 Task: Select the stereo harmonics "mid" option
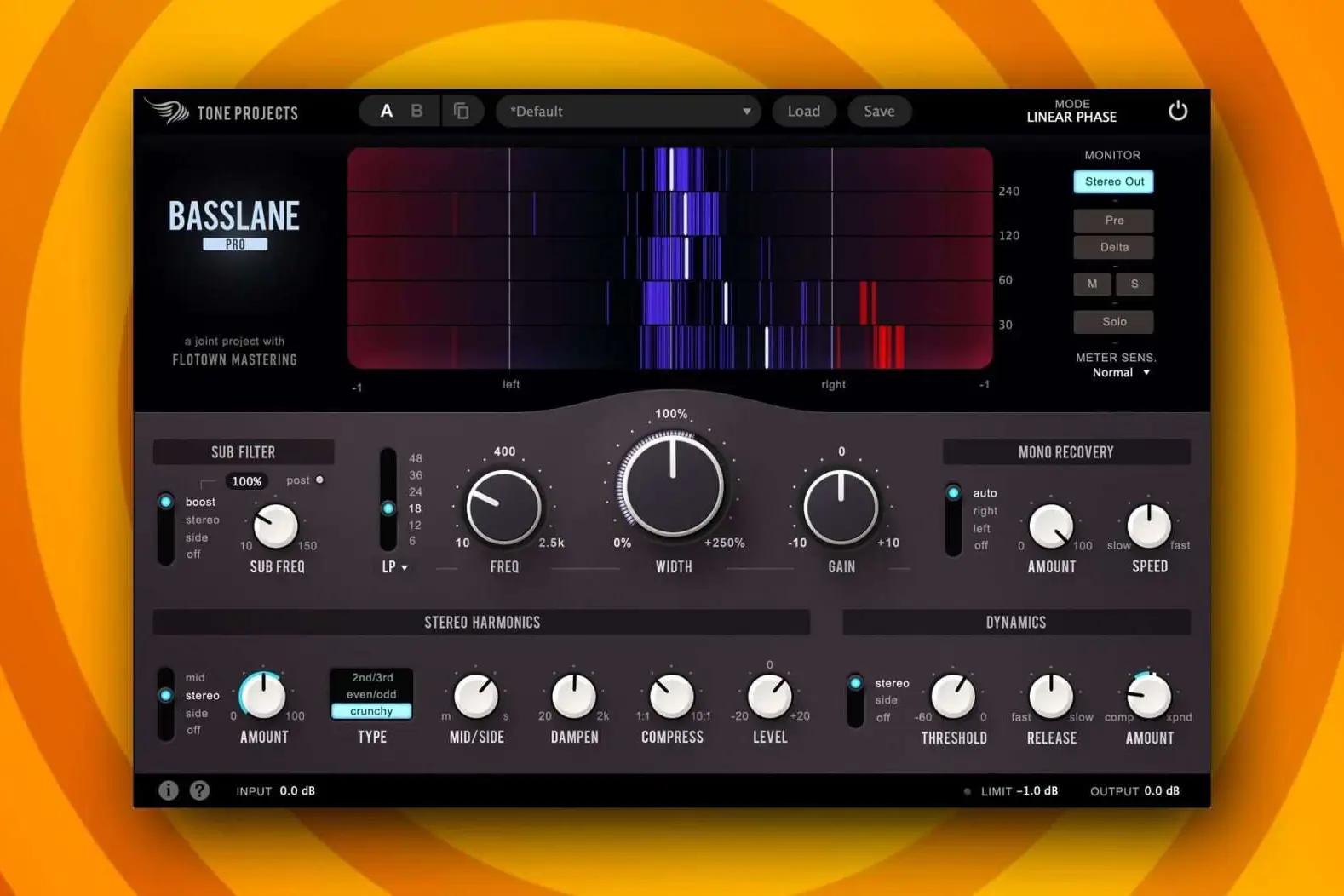click(x=195, y=678)
